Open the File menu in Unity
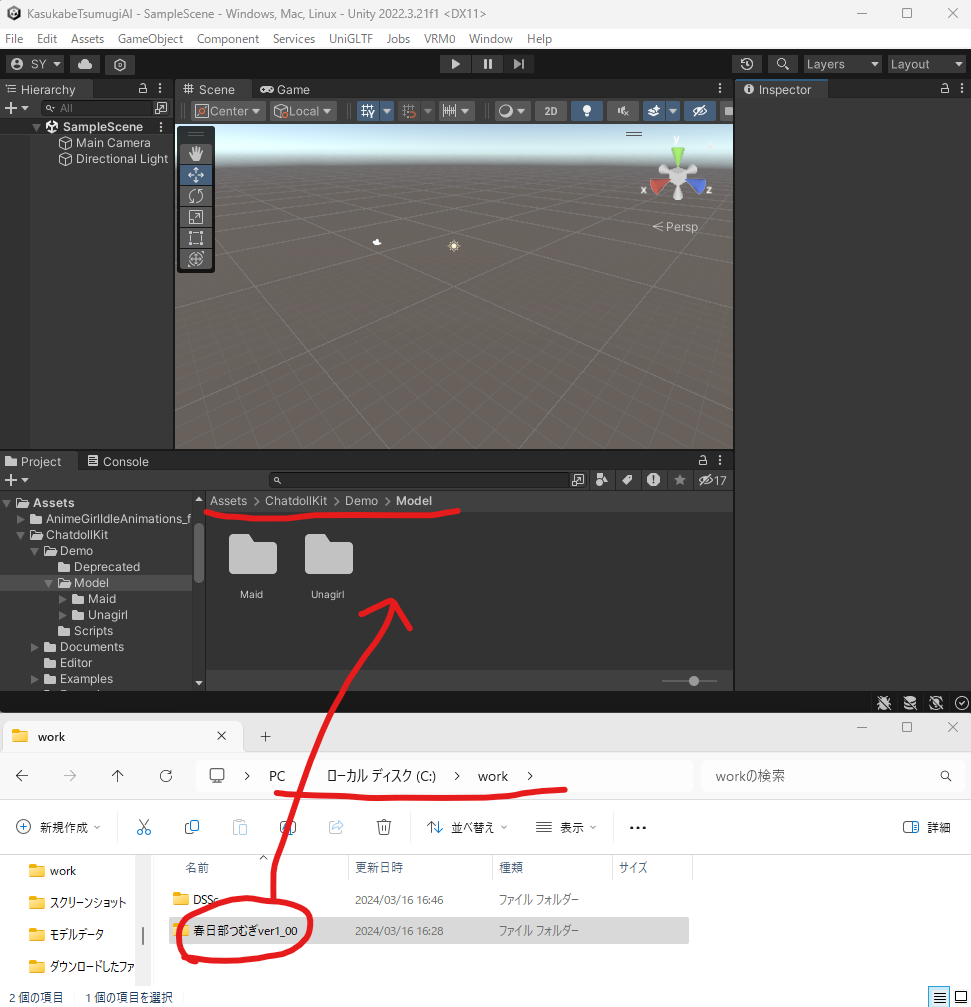This screenshot has width=971, height=1007. click(14, 39)
